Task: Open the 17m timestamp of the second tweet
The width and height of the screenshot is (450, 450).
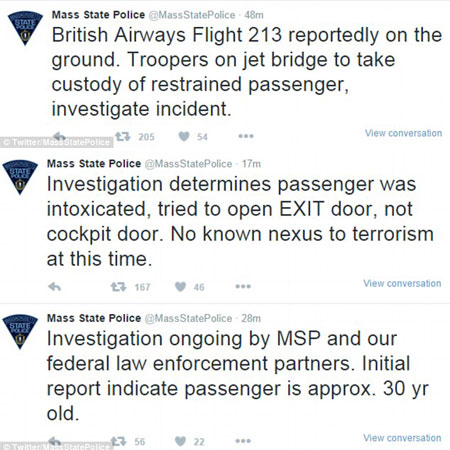Action: coord(251,164)
